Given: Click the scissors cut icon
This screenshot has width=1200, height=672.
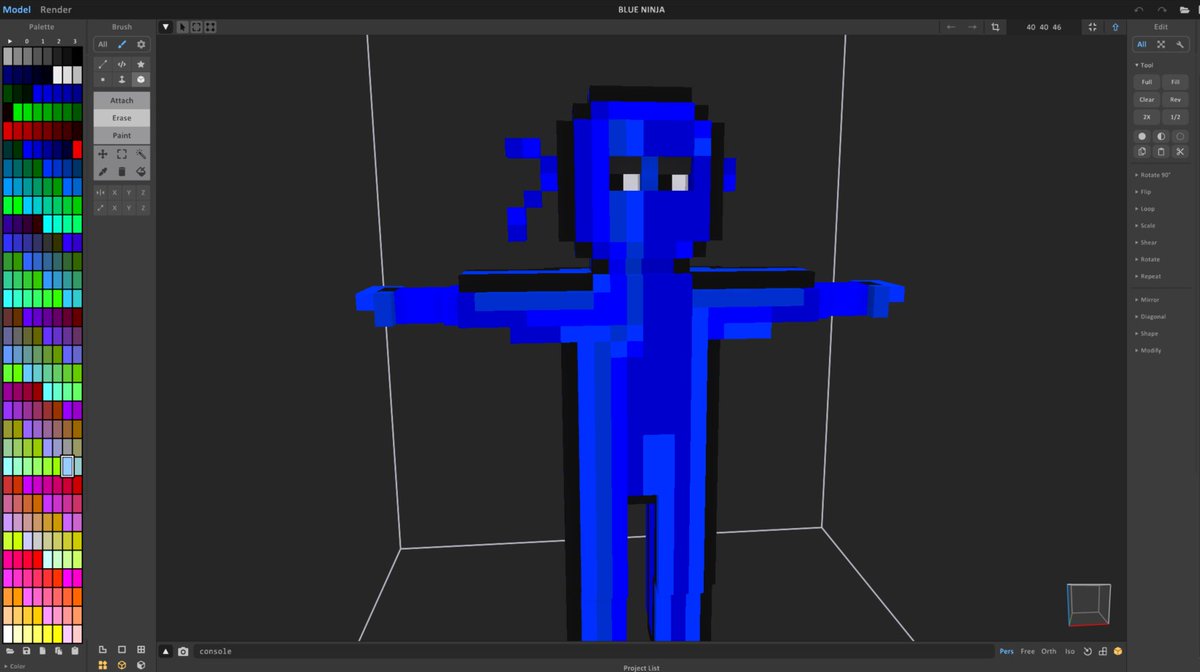Looking at the screenshot, I should coord(1180,152).
